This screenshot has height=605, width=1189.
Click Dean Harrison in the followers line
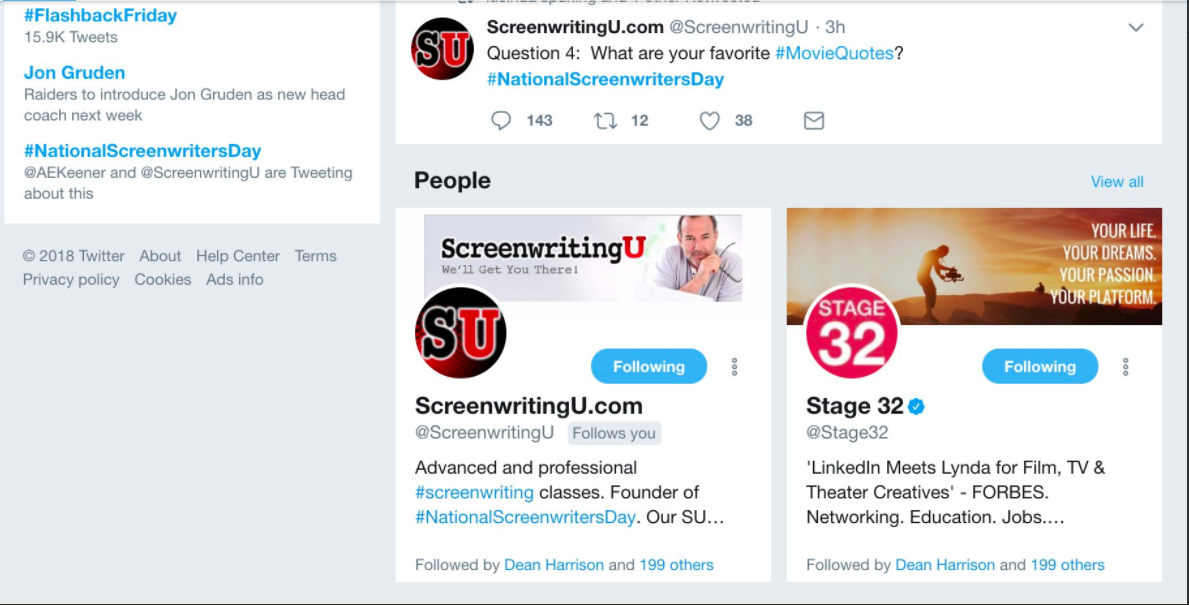(x=554, y=564)
